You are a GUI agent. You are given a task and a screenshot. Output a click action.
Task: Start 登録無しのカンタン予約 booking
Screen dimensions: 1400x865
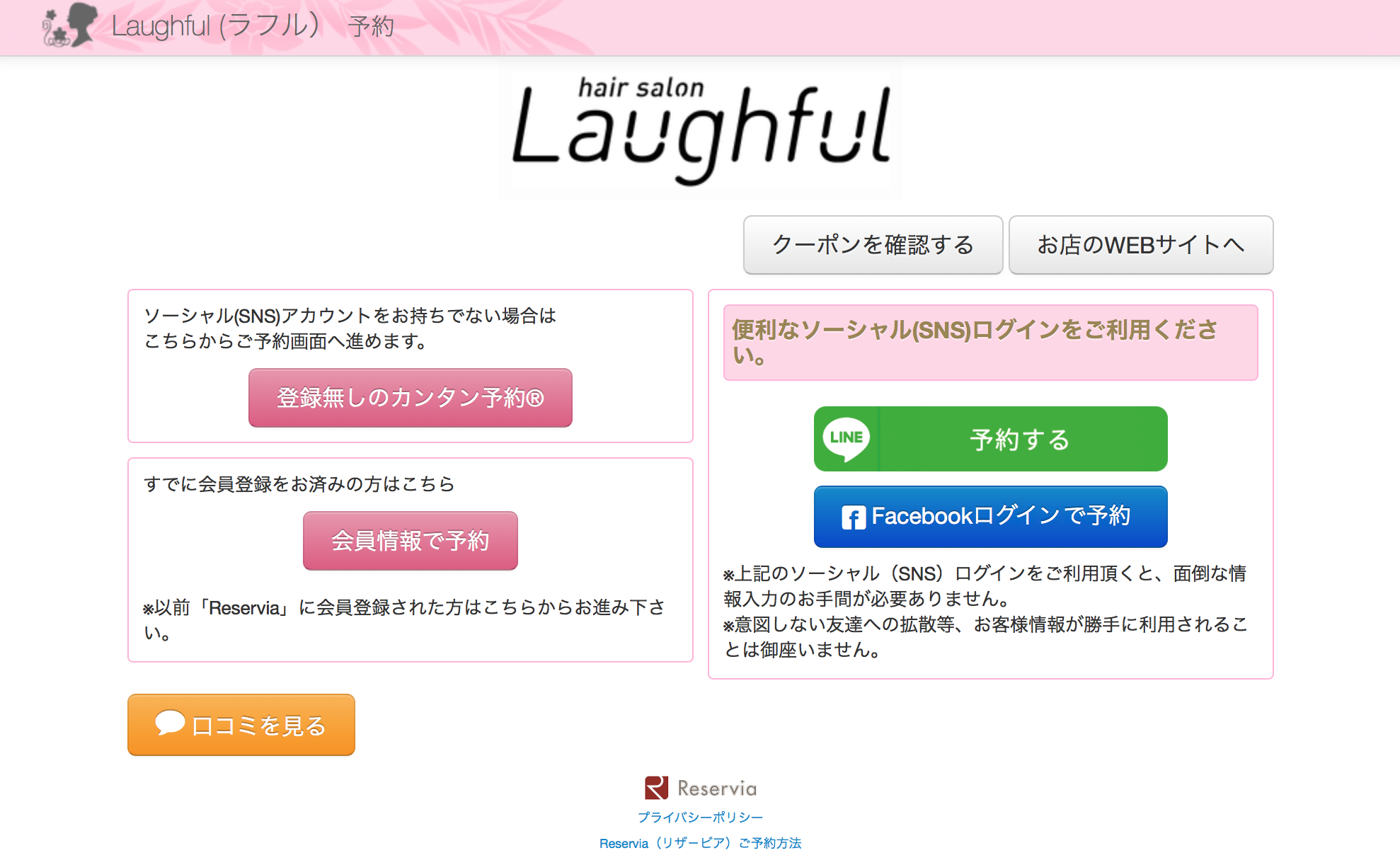click(x=410, y=398)
